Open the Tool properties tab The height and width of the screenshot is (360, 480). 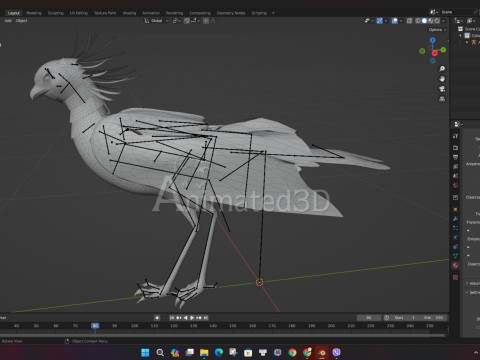(x=455, y=136)
